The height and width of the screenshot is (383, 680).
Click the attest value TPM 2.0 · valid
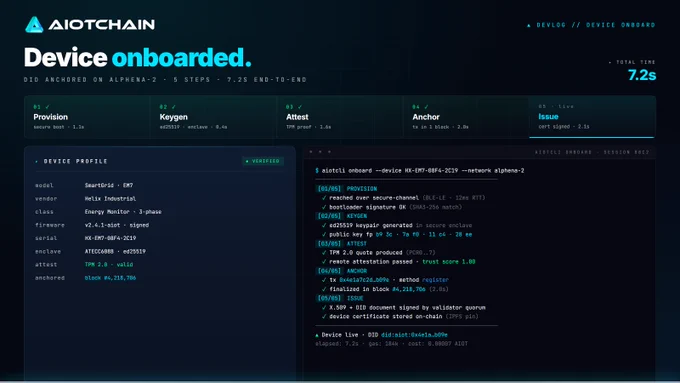pyautogui.click(x=109, y=265)
